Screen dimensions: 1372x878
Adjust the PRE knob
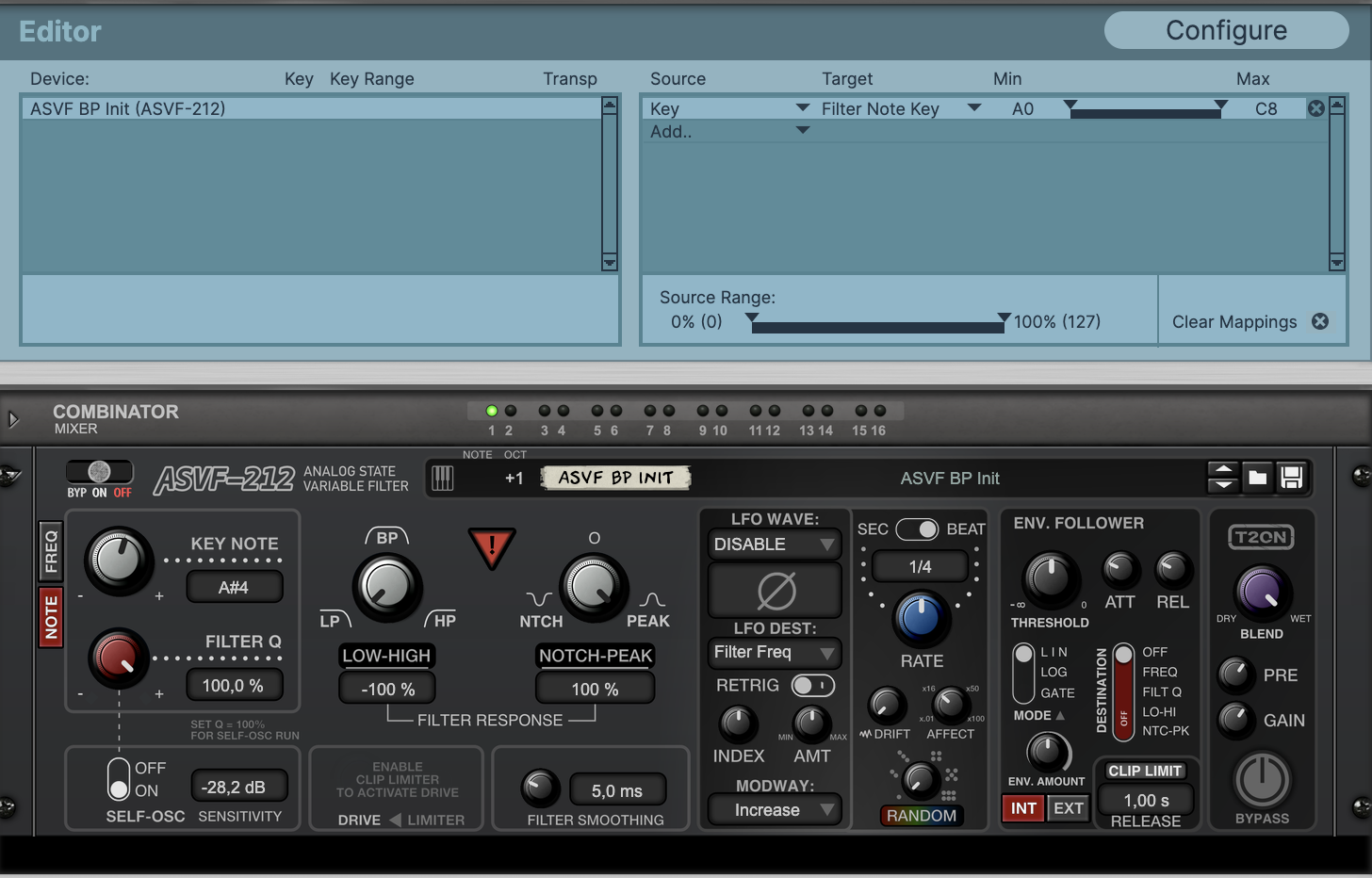pyautogui.click(x=1236, y=675)
